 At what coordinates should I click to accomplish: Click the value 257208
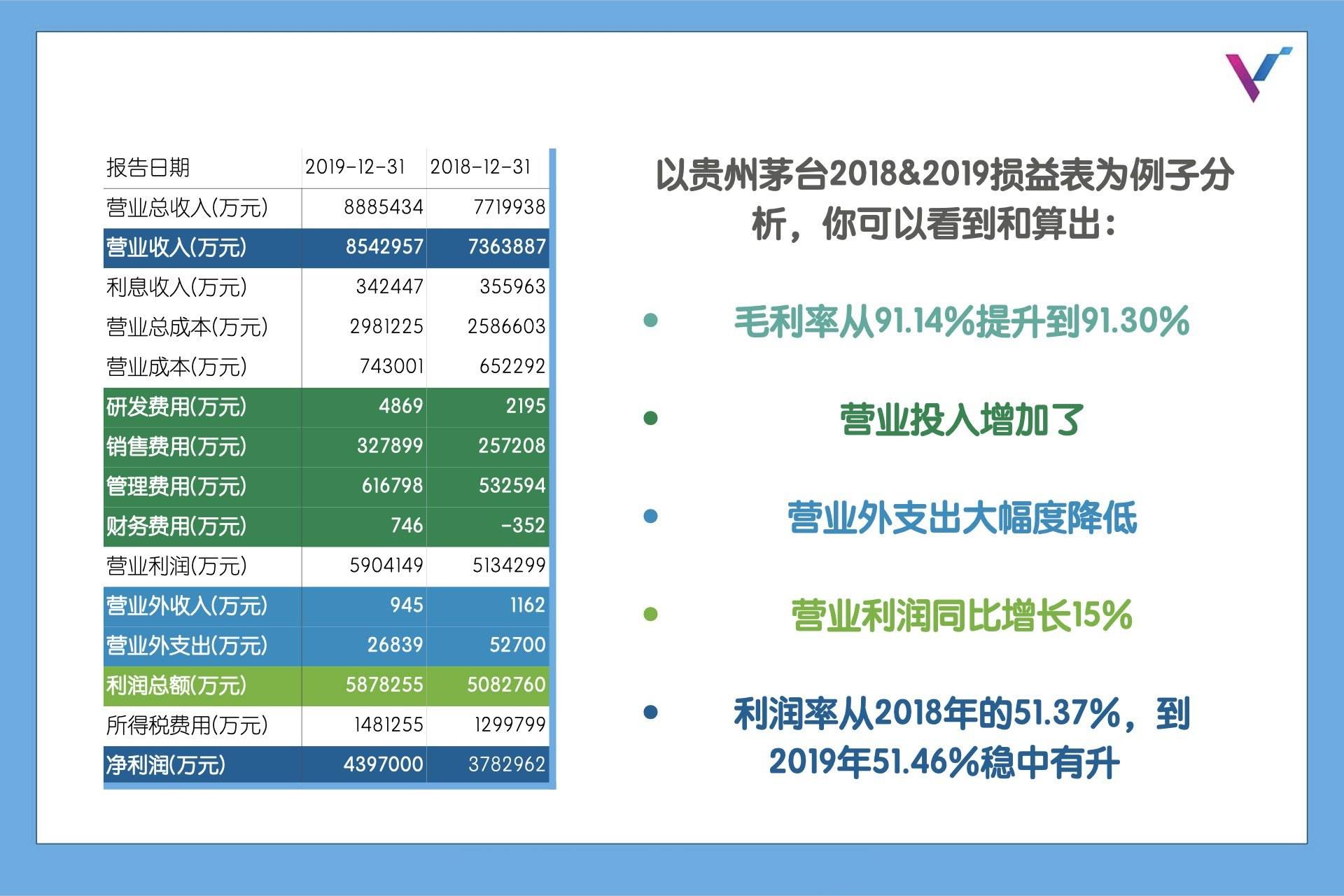tap(512, 446)
